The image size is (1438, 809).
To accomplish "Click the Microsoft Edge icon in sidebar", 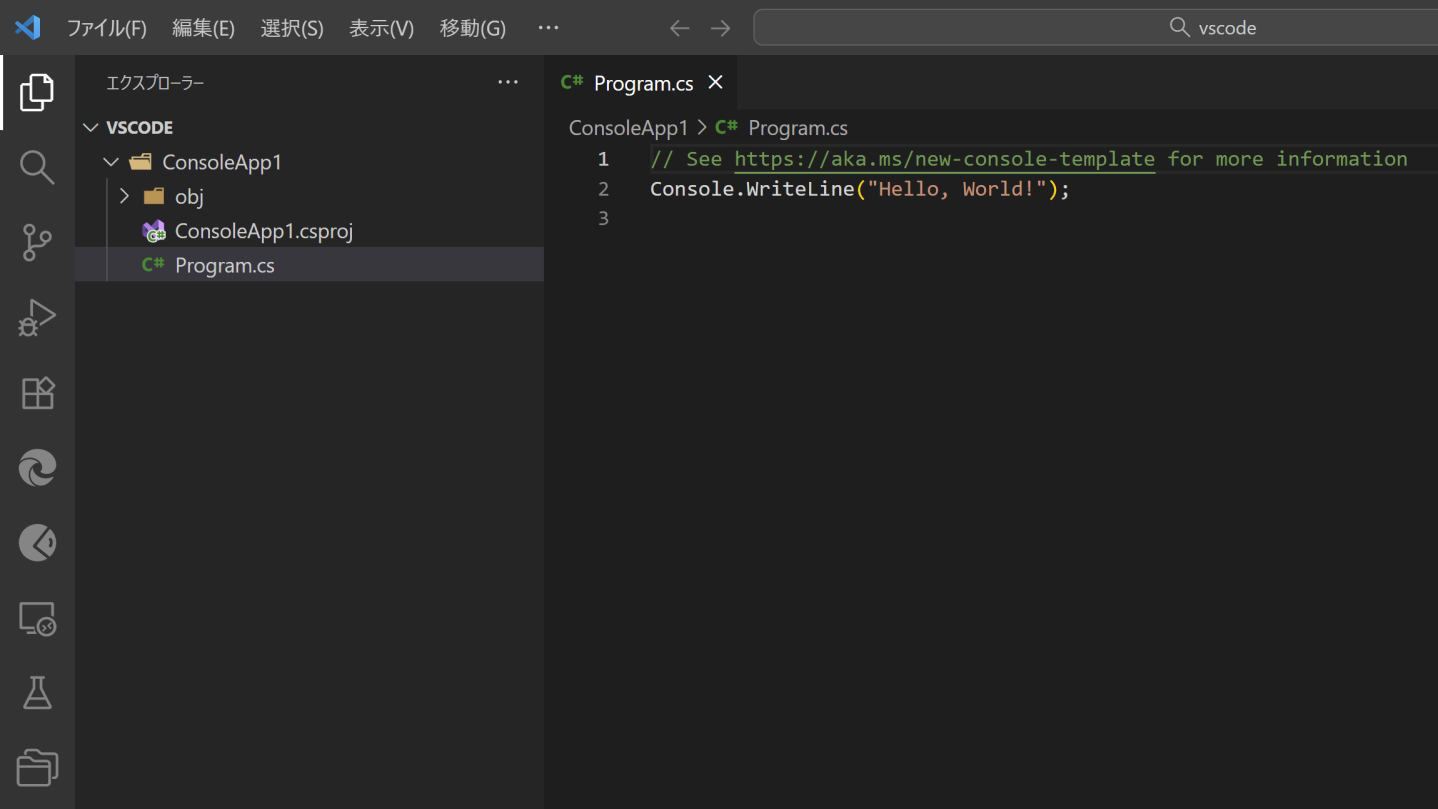I will pos(37,468).
